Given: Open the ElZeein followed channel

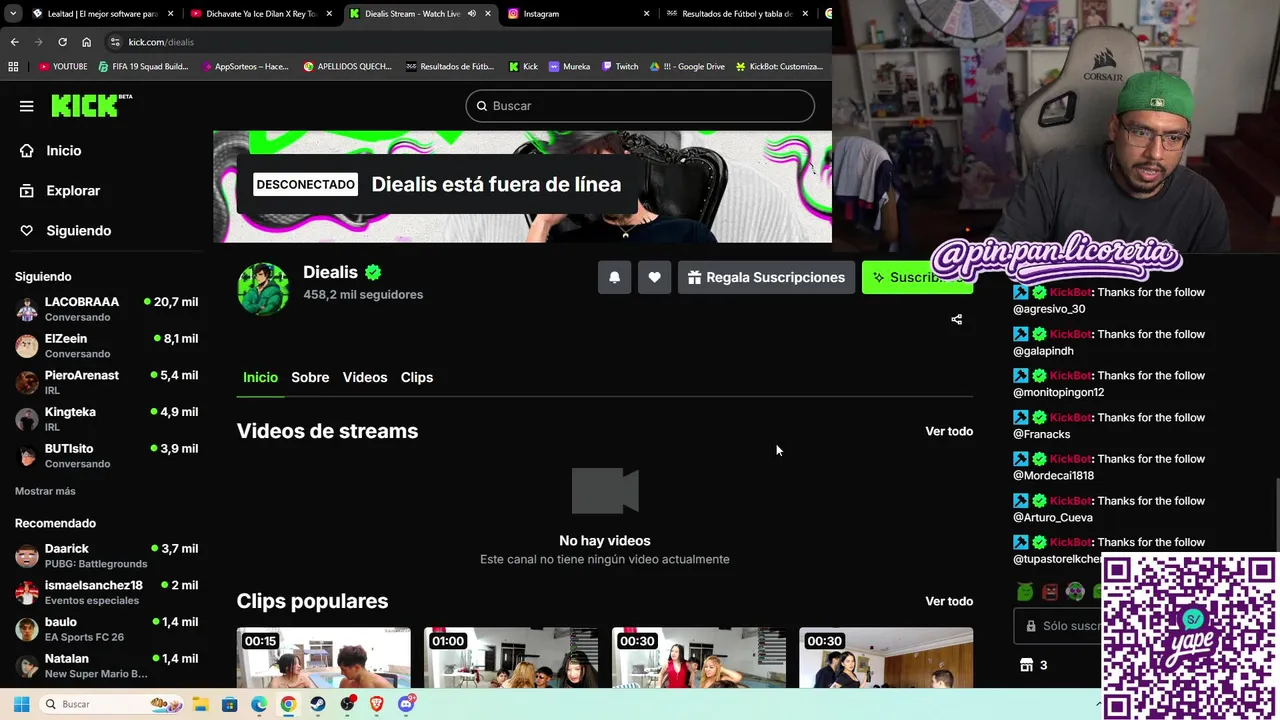Looking at the screenshot, I should tap(106, 346).
